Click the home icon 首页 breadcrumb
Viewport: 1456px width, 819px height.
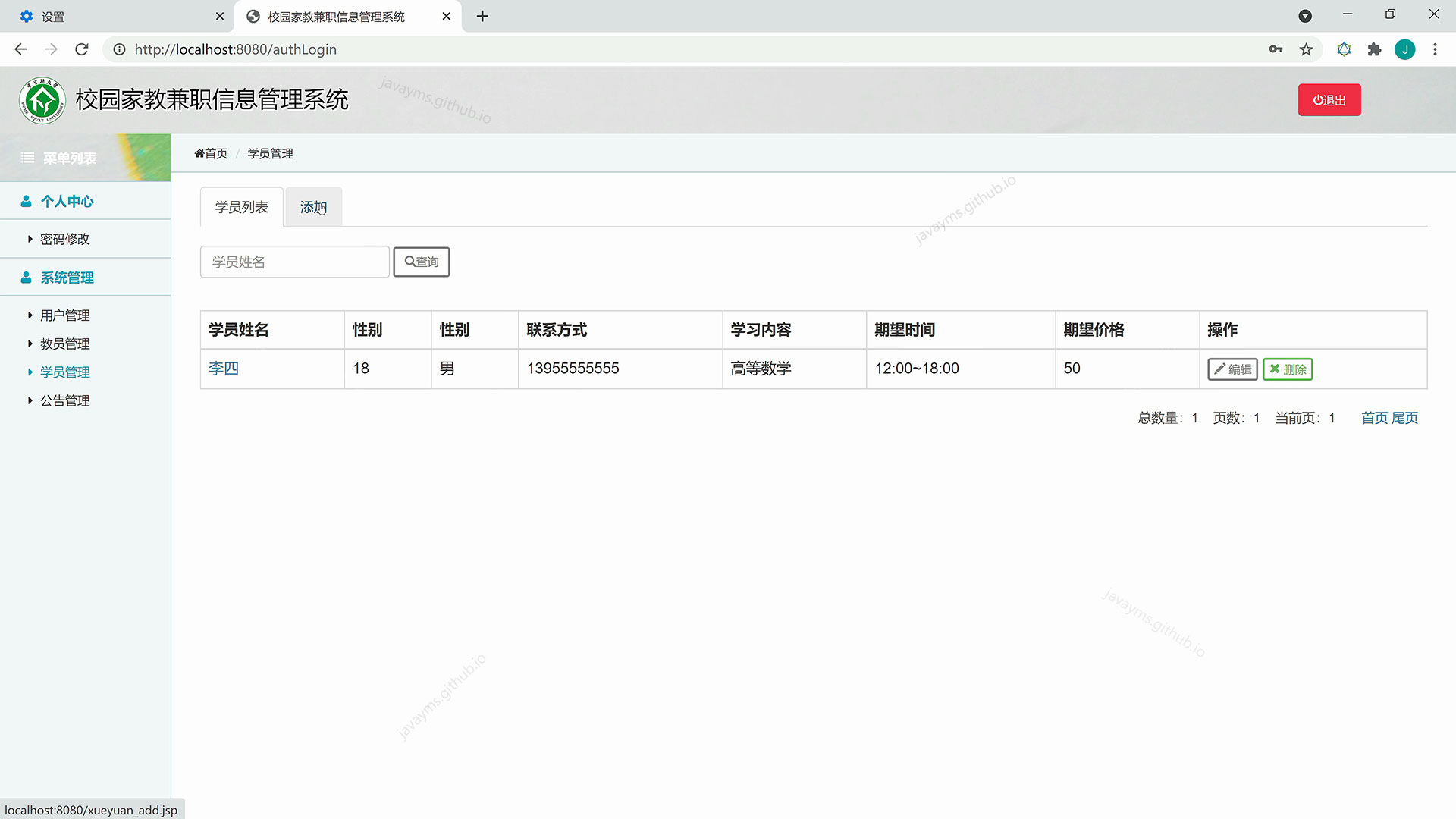coord(211,153)
